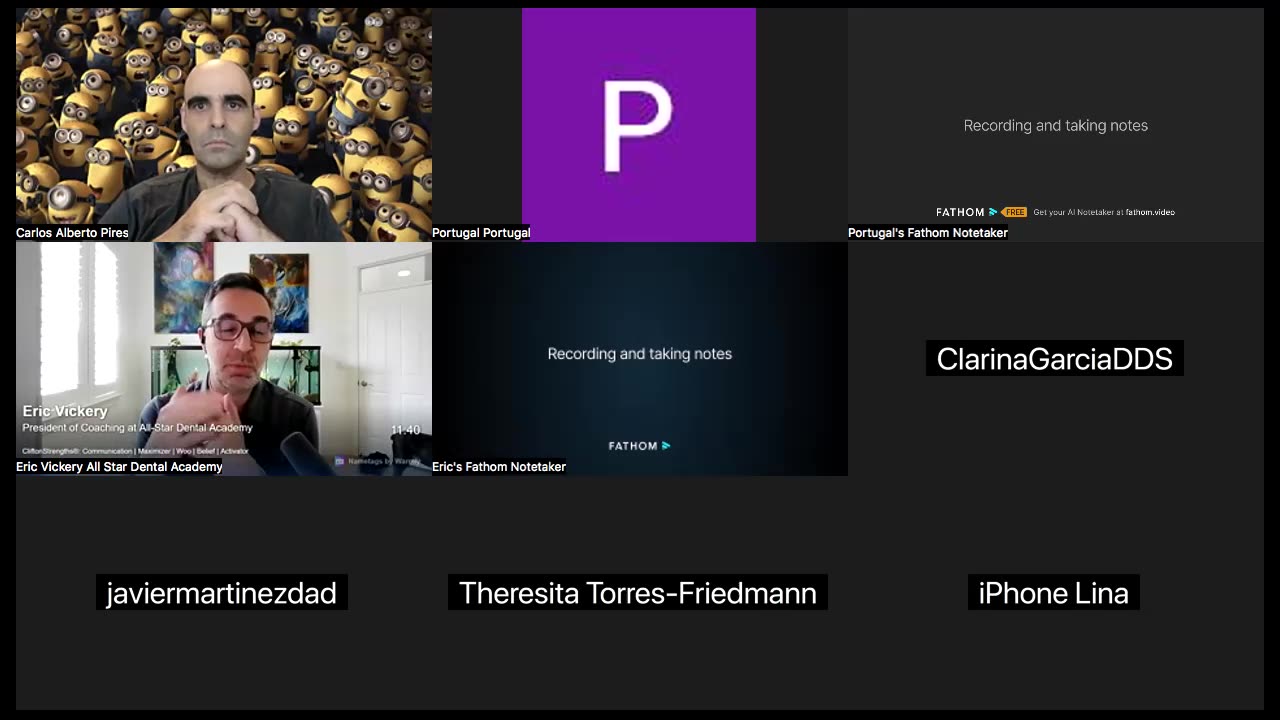Click Recording and taking notes in Eric's tile
This screenshot has height=720, width=1280.
640,354
